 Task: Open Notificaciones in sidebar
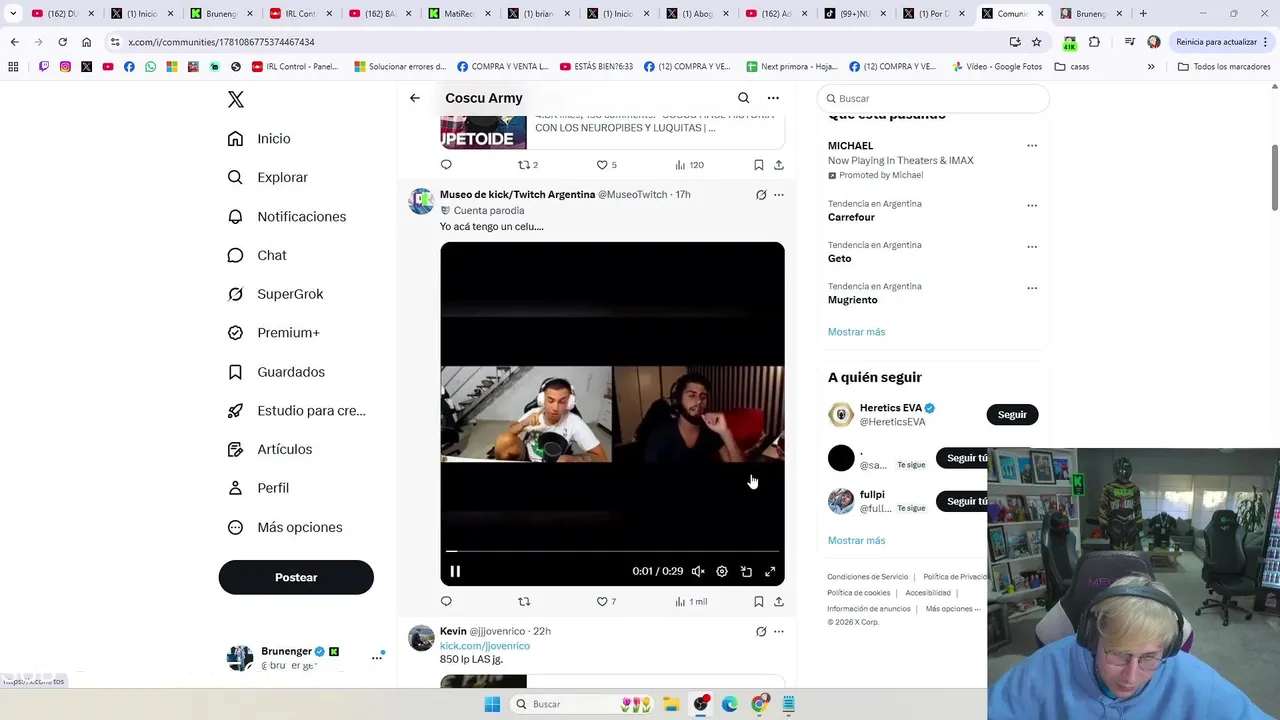[287, 216]
